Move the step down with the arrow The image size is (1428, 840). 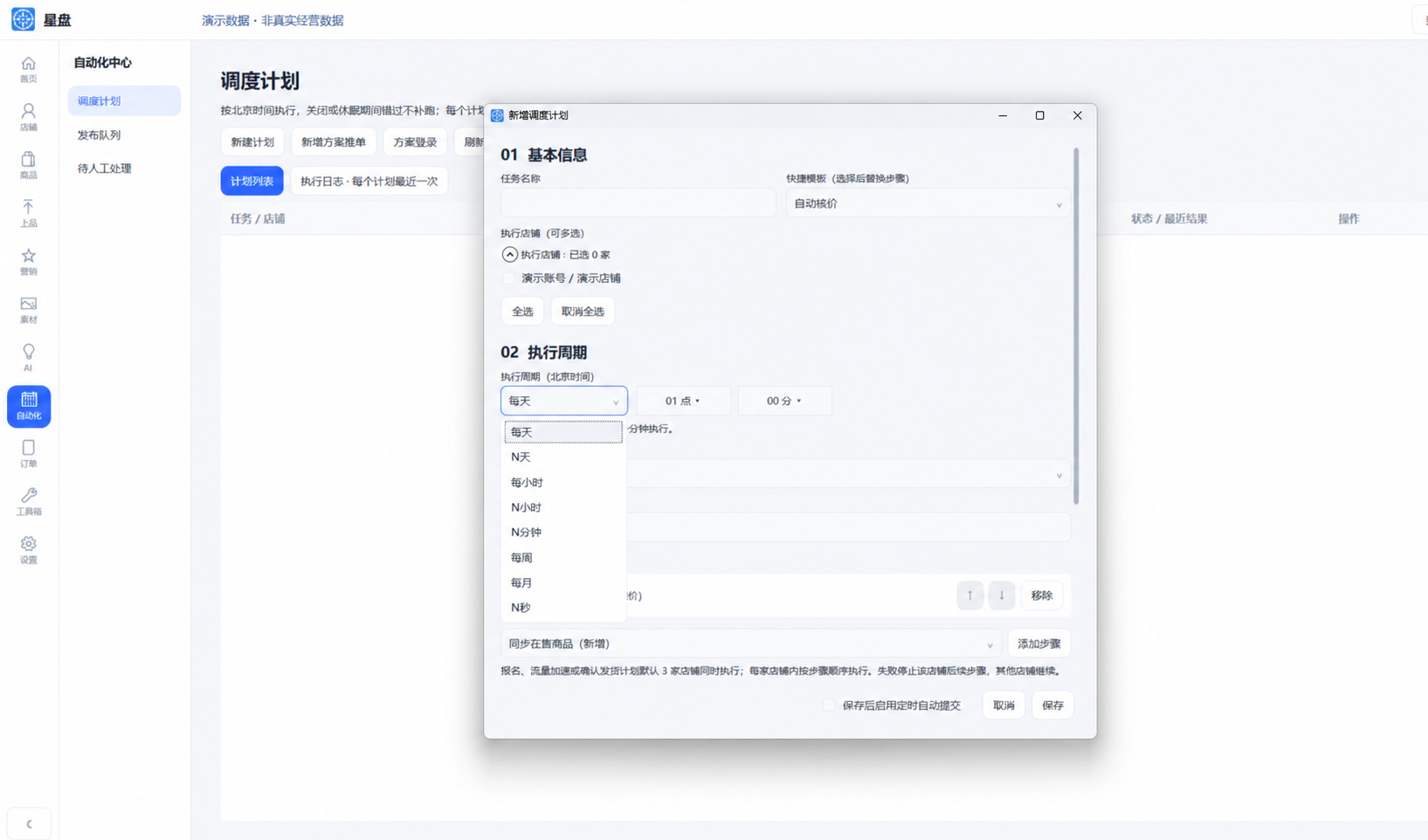1002,596
